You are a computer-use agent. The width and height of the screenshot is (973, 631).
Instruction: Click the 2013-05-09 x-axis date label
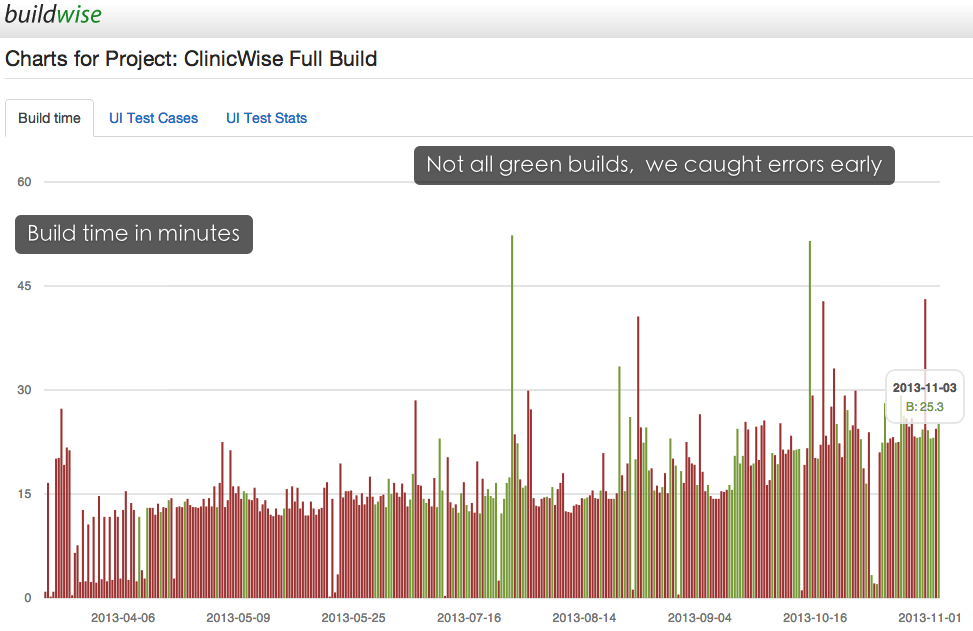pos(238,618)
